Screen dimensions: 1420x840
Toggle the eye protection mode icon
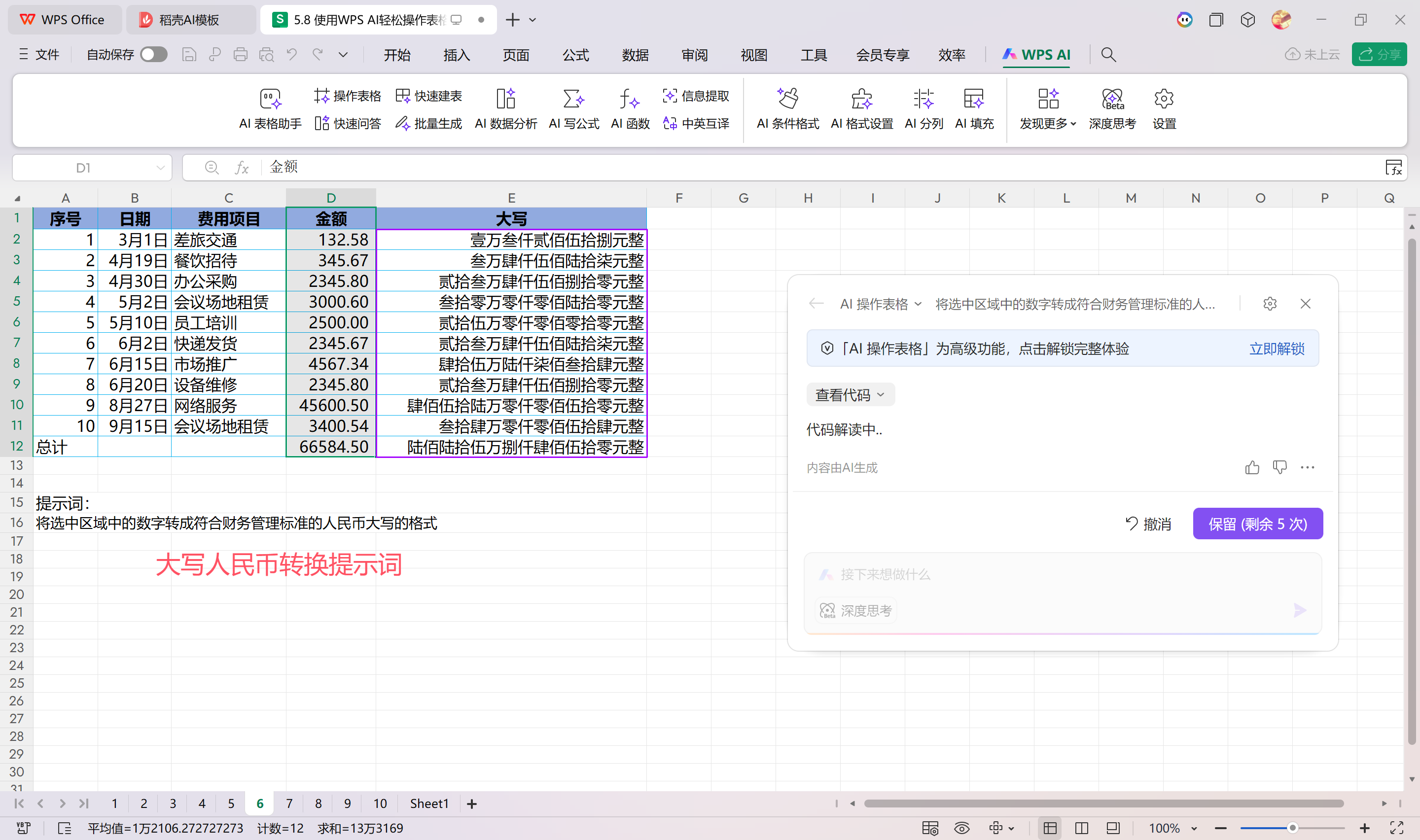tap(961, 828)
